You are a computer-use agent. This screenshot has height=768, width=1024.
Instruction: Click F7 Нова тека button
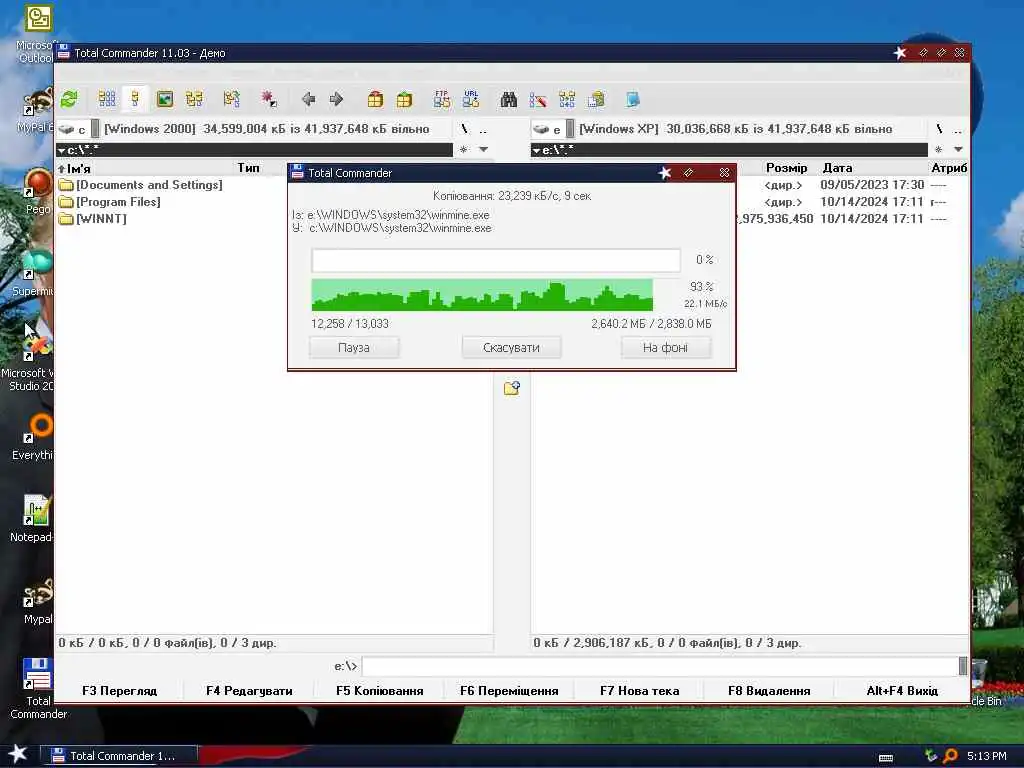pyautogui.click(x=639, y=691)
